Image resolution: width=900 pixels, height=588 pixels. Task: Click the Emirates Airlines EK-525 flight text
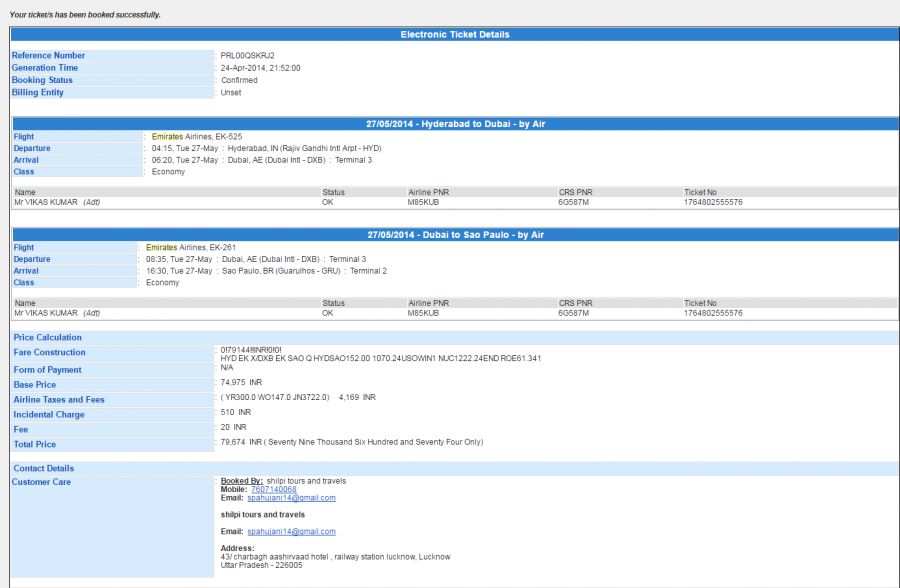[x=197, y=136]
